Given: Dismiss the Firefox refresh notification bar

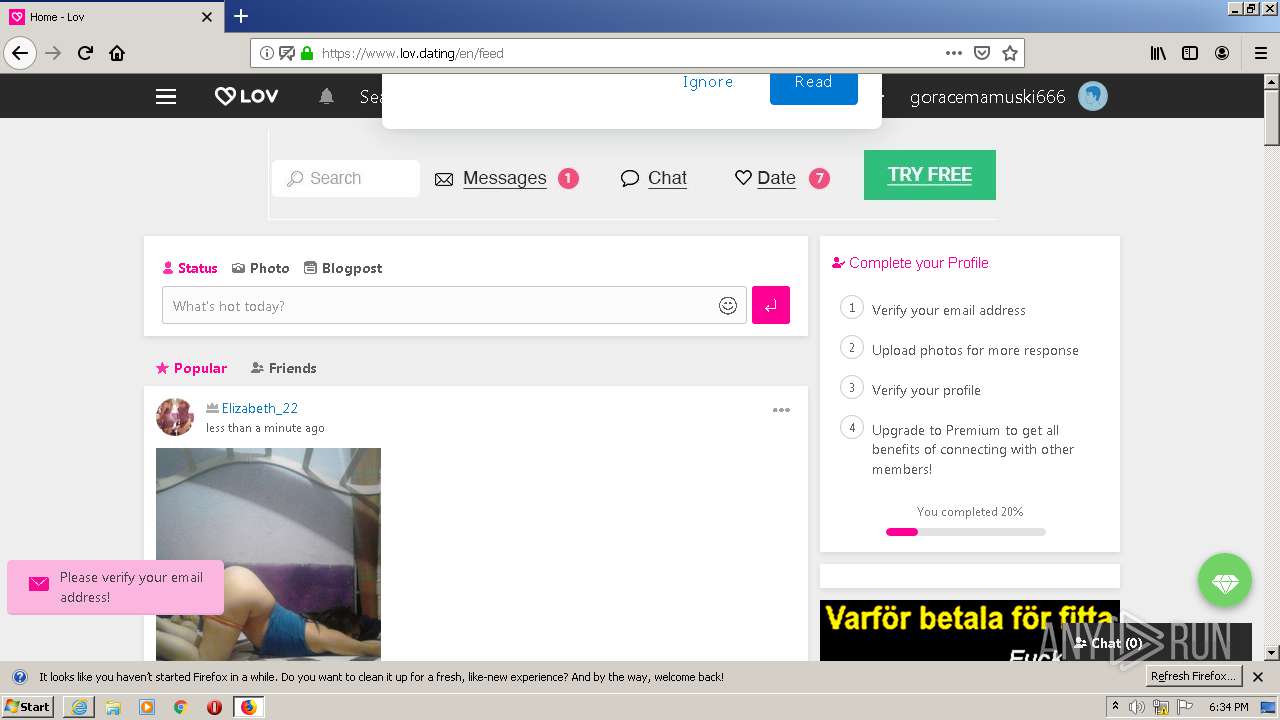Looking at the screenshot, I should pyautogui.click(x=1258, y=677).
